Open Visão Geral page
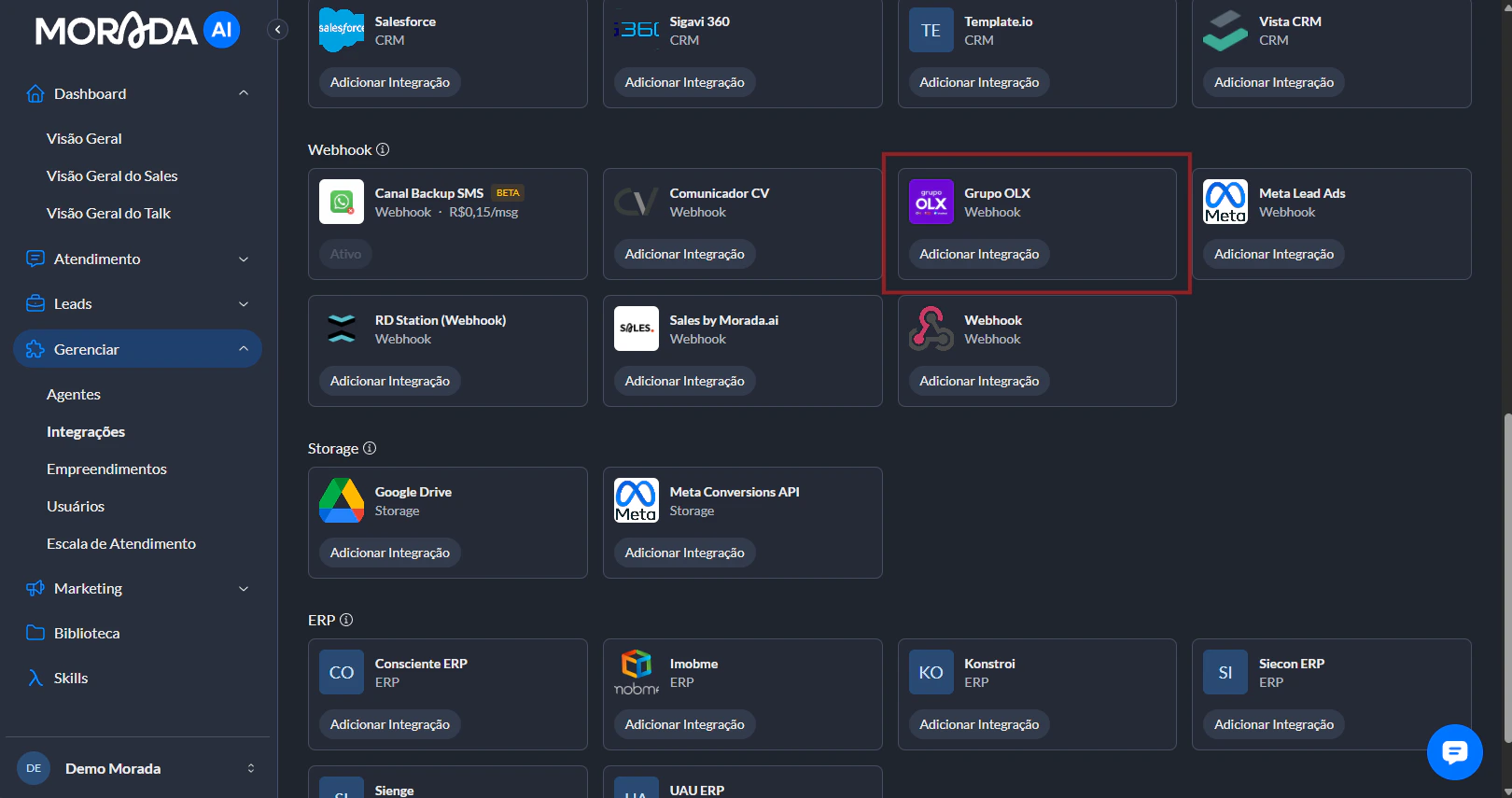The image size is (1512, 798). 84,138
